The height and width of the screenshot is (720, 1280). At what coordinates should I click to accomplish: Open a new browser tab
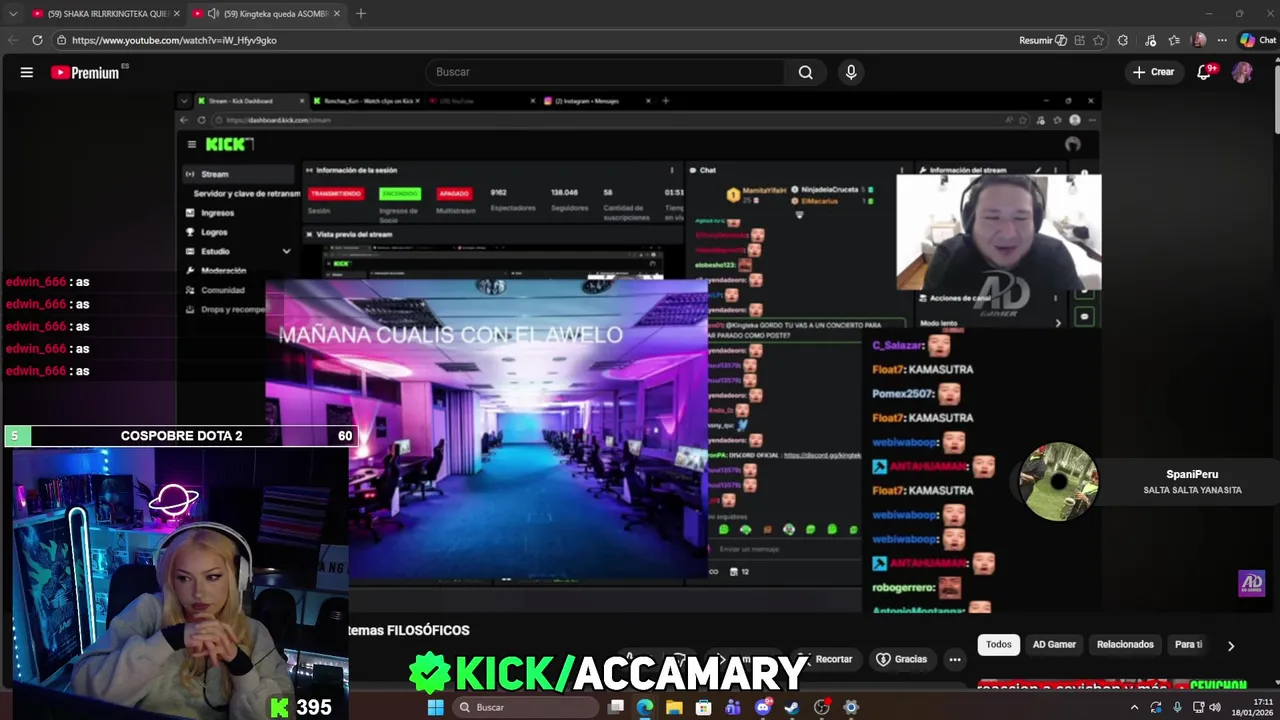[361, 14]
